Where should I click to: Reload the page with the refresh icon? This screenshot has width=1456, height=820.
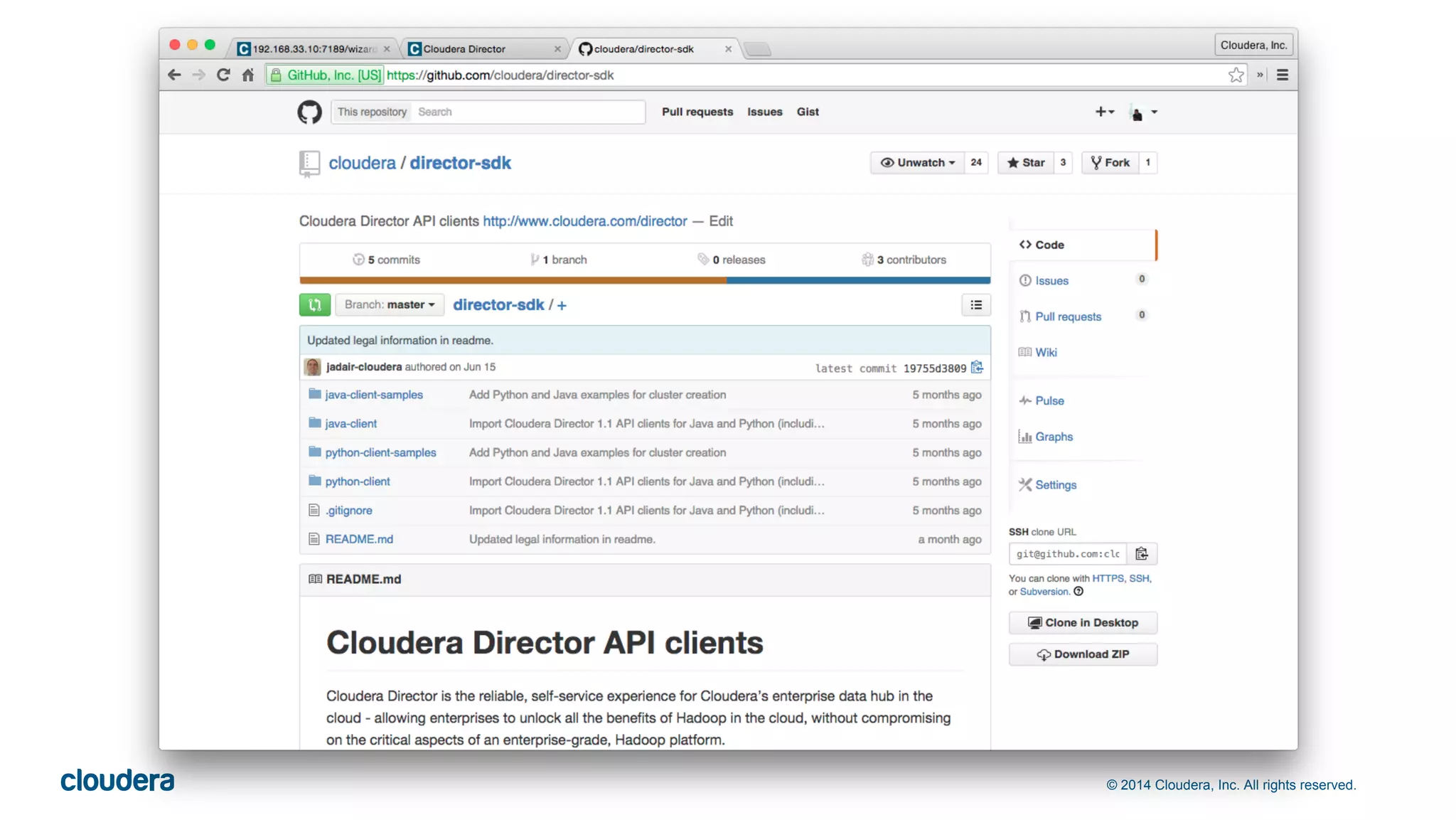pyautogui.click(x=223, y=75)
